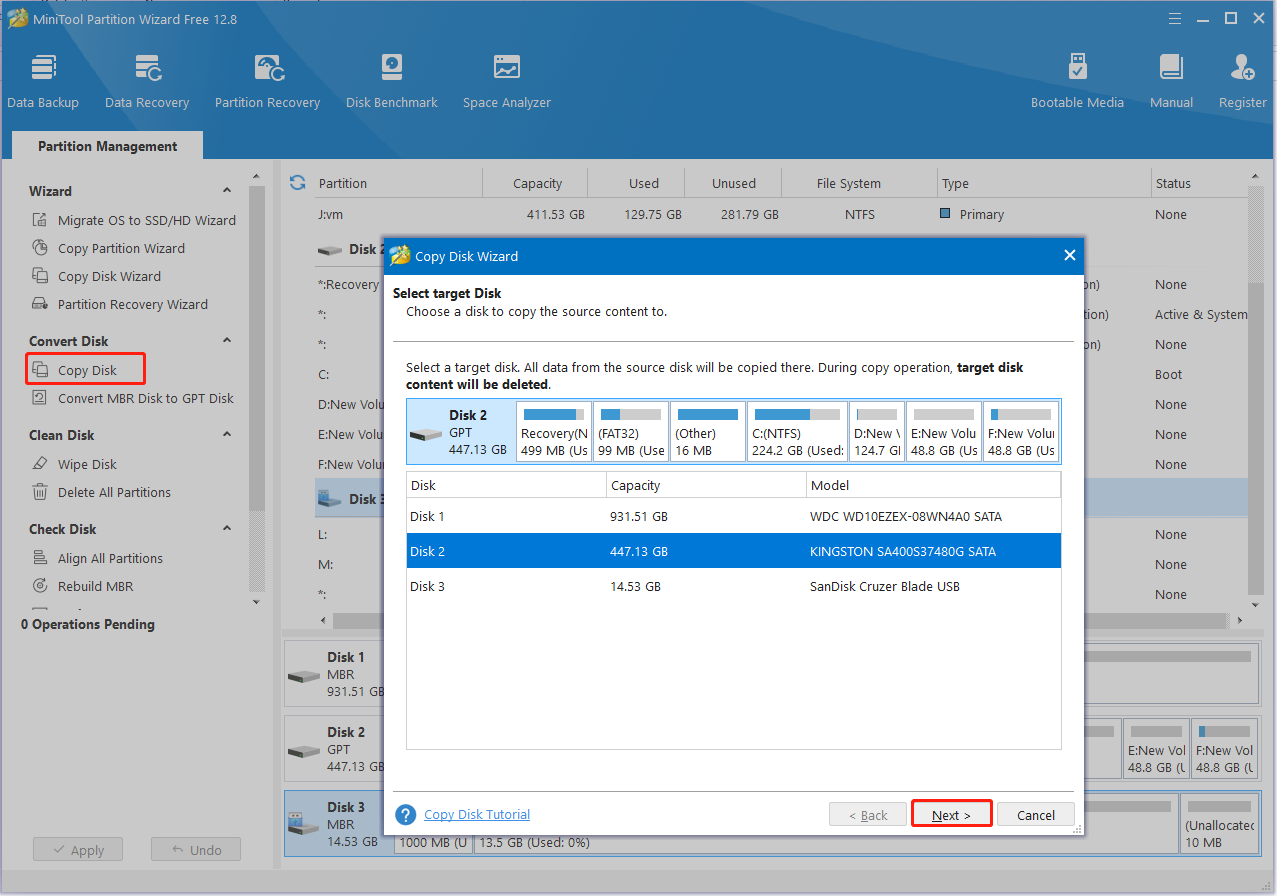Select the Partition Management tab

tap(107, 146)
